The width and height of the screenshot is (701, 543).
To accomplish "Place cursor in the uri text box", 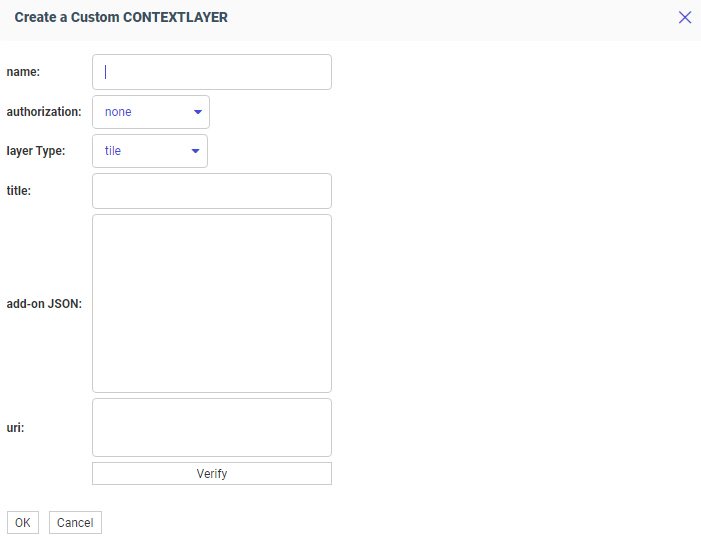I will (x=211, y=427).
